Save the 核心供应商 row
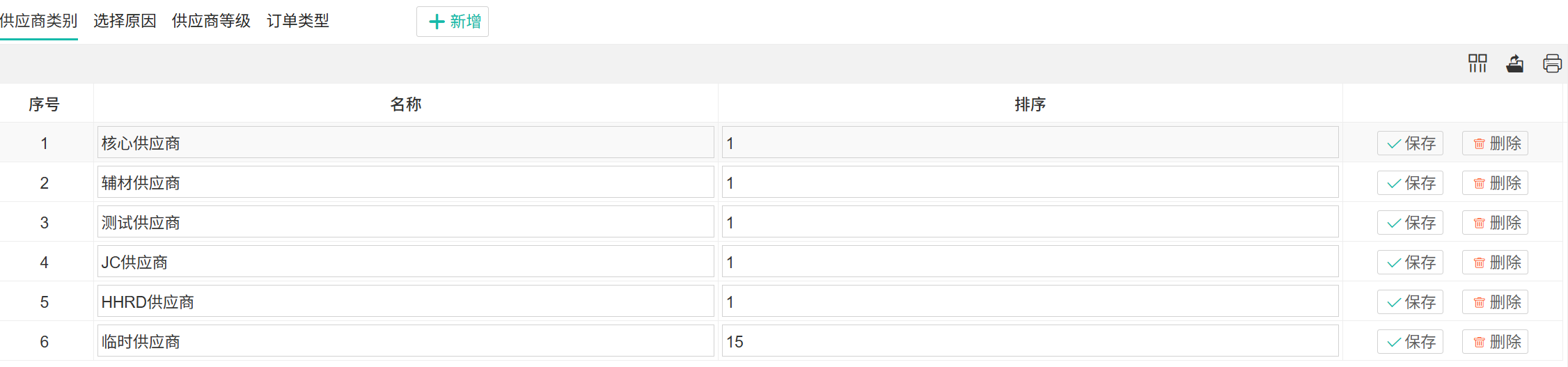Image resolution: width=1568 pixels, height=367 pixels. [1410, 143]
